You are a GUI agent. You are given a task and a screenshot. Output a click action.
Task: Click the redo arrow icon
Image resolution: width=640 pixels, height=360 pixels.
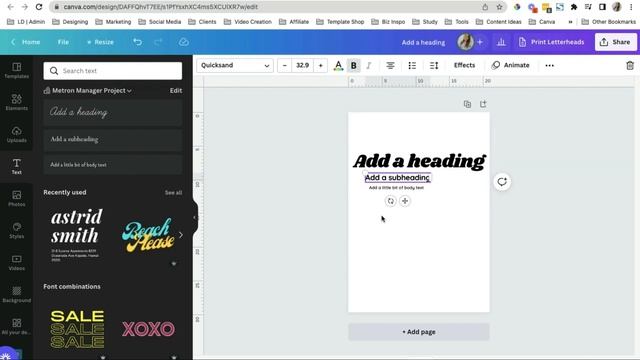(158, 42)
